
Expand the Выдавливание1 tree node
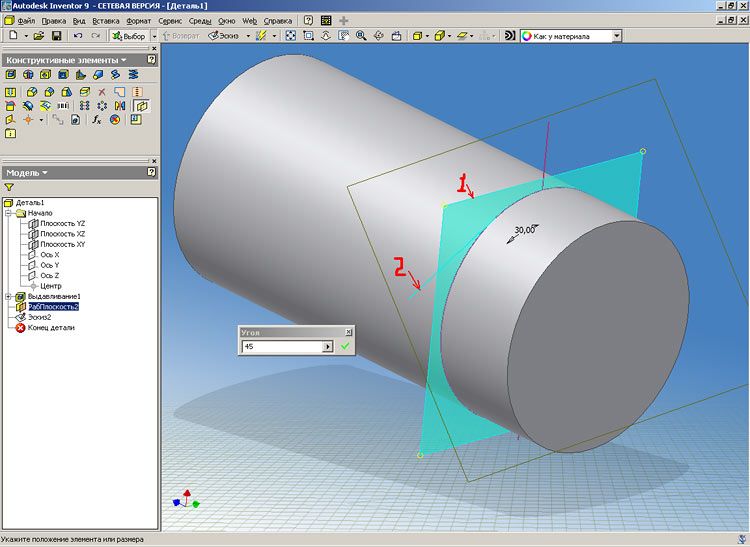coord(8,296)
